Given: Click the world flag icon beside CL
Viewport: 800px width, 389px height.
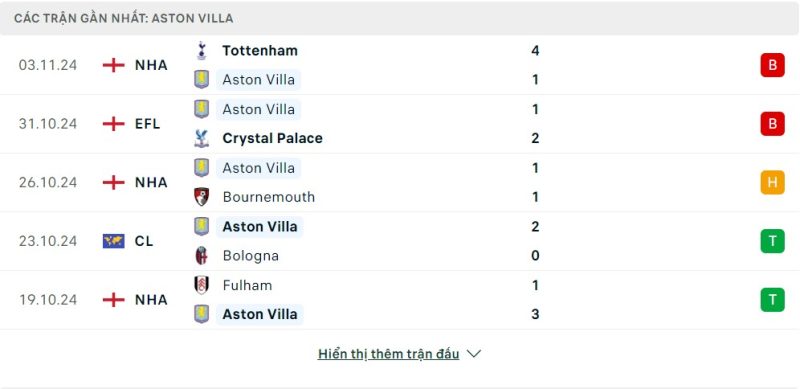Looking at the screenshot, I should (113, 241).
